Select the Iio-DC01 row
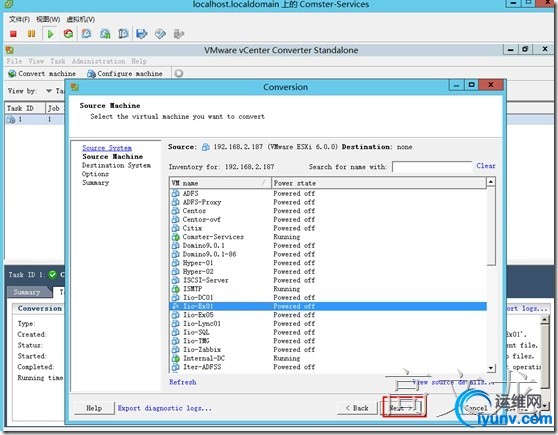The width and height of the screenshot is (558, 435). click(328, 297)
